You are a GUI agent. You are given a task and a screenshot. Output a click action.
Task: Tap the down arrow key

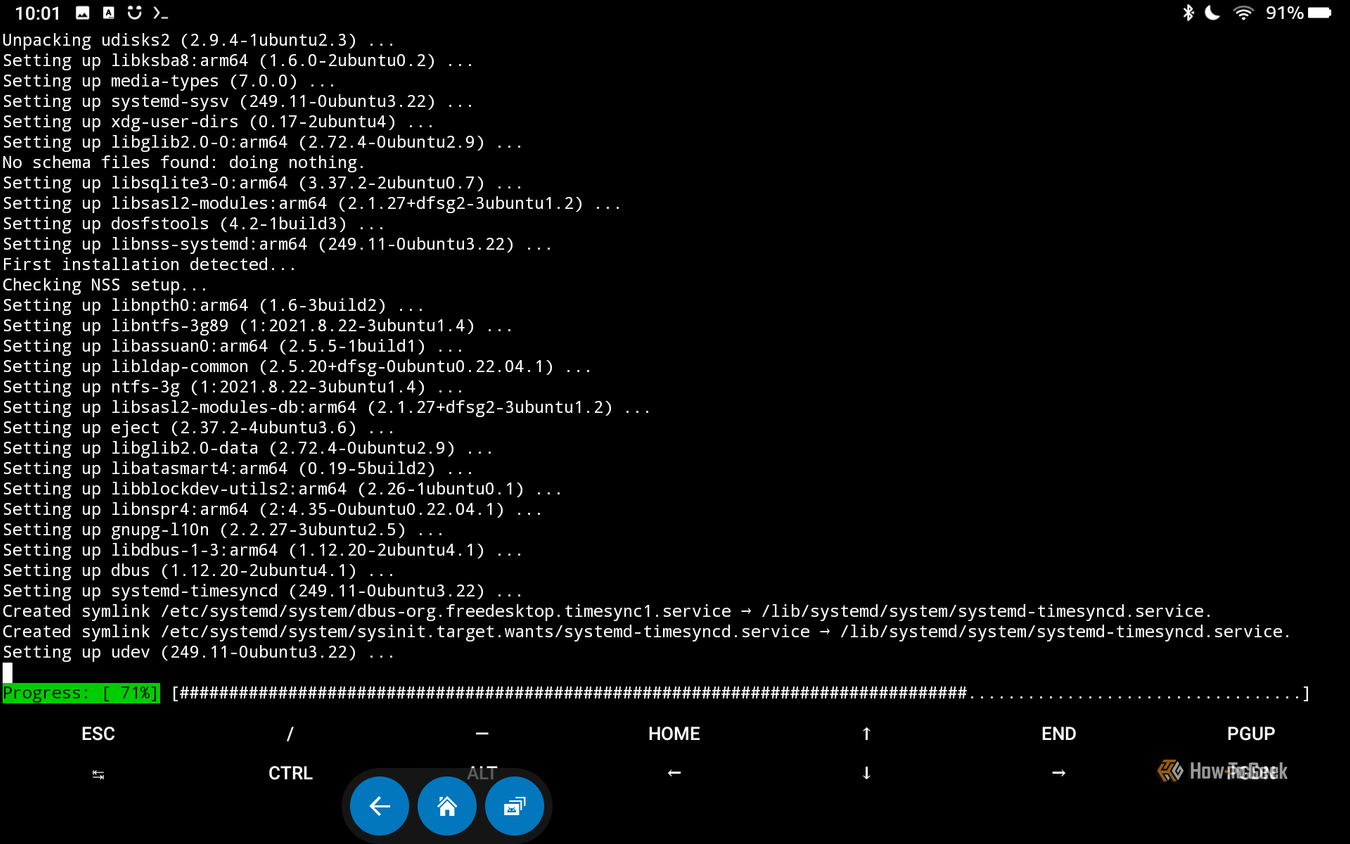866,773
